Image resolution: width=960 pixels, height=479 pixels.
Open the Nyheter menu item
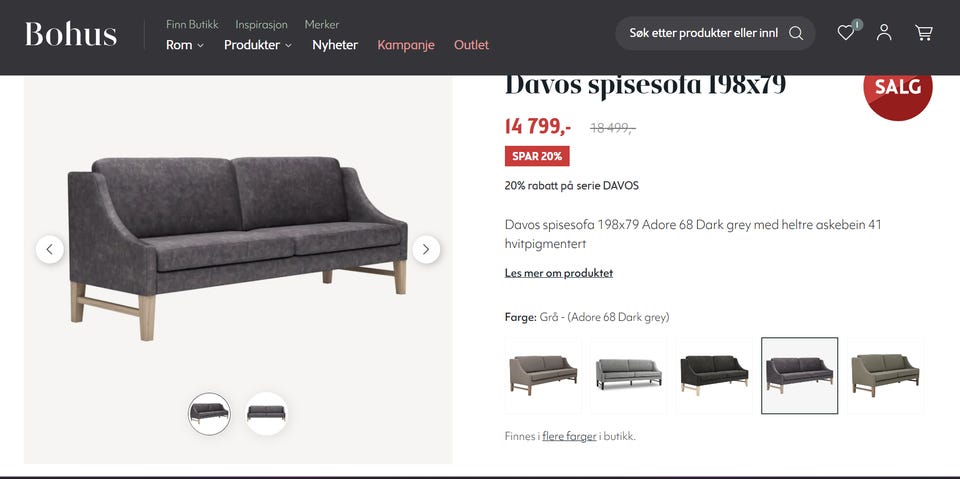click(335, 45)
